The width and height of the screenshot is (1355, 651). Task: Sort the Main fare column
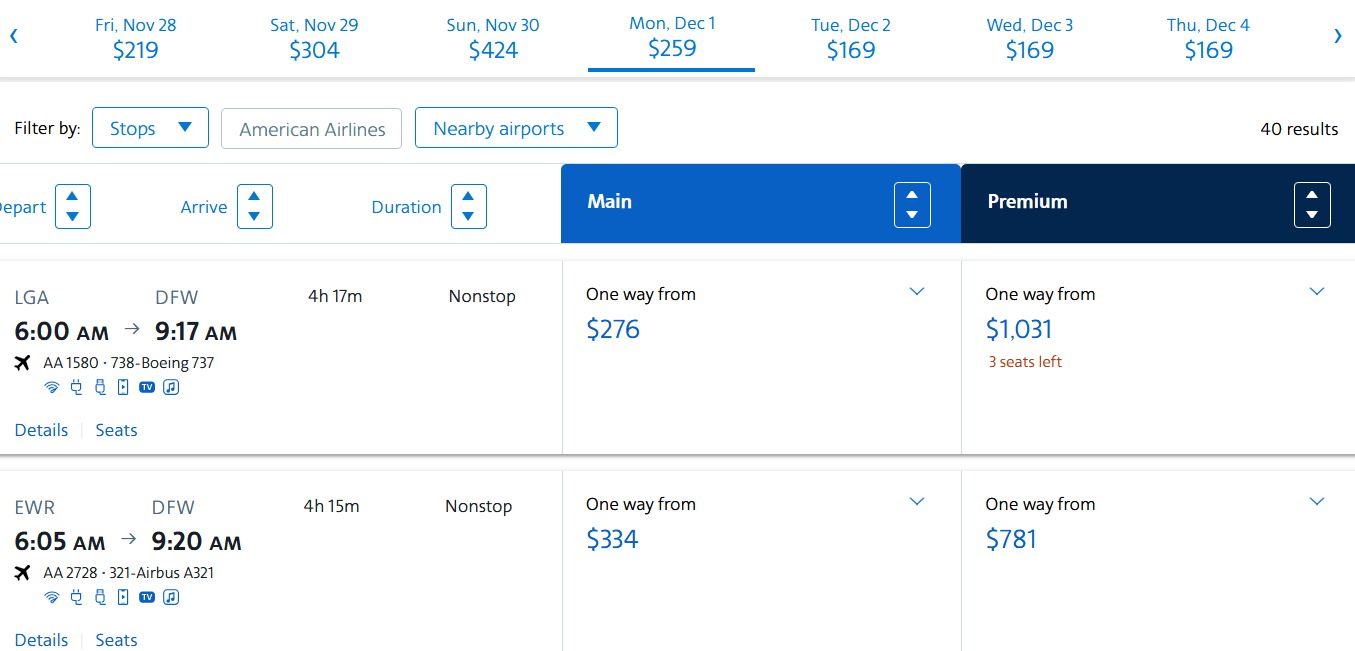(912, 205)
